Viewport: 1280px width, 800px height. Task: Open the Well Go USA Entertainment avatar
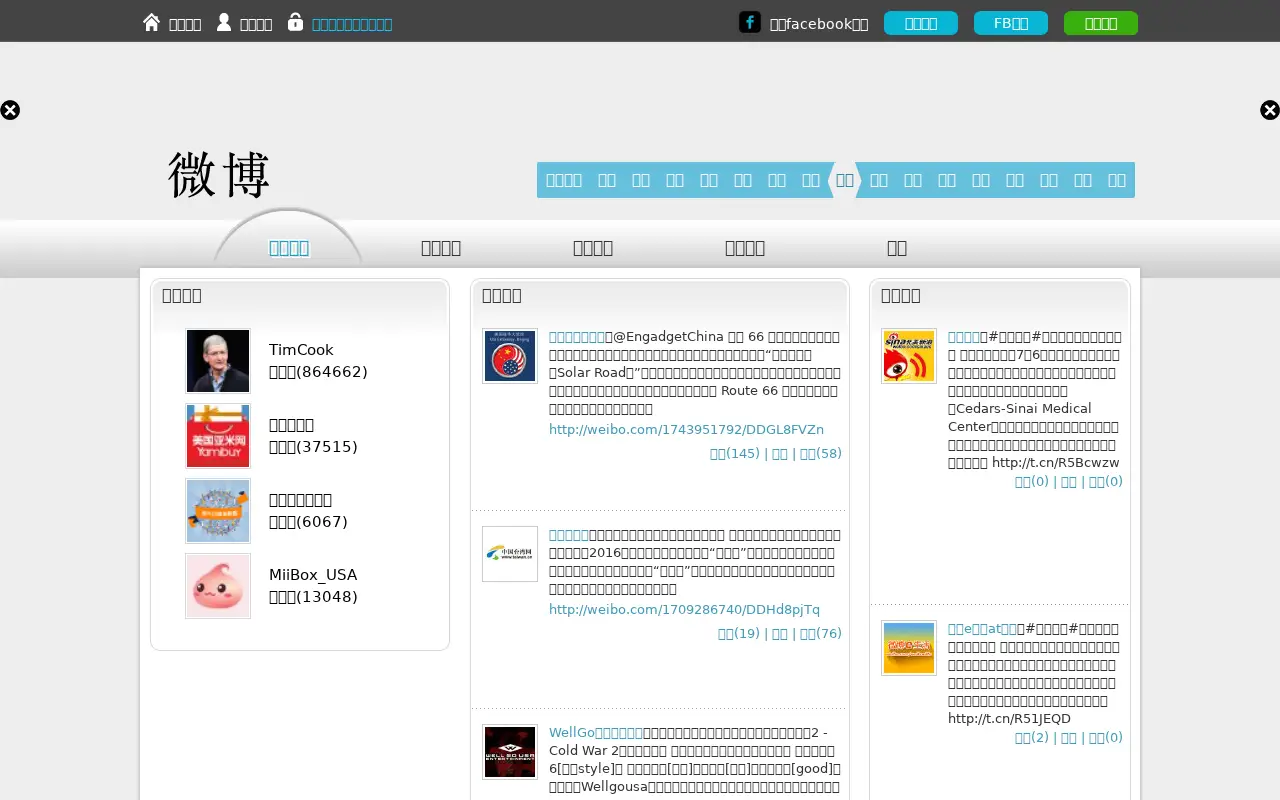pyautogui.click(x=510, y=752)
